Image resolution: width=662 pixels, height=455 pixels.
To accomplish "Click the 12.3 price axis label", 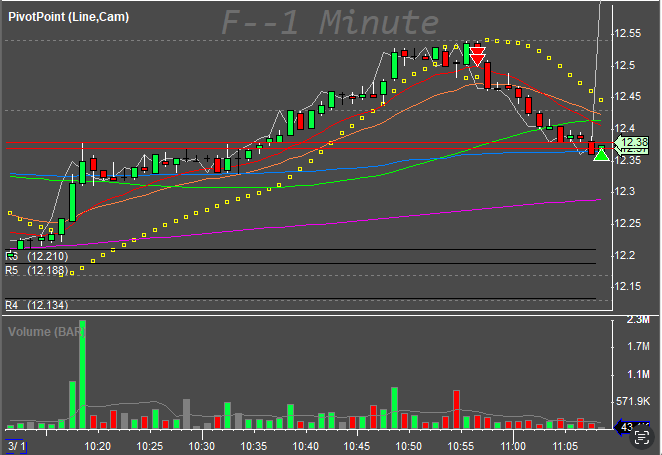I will (x=625, y=192).
